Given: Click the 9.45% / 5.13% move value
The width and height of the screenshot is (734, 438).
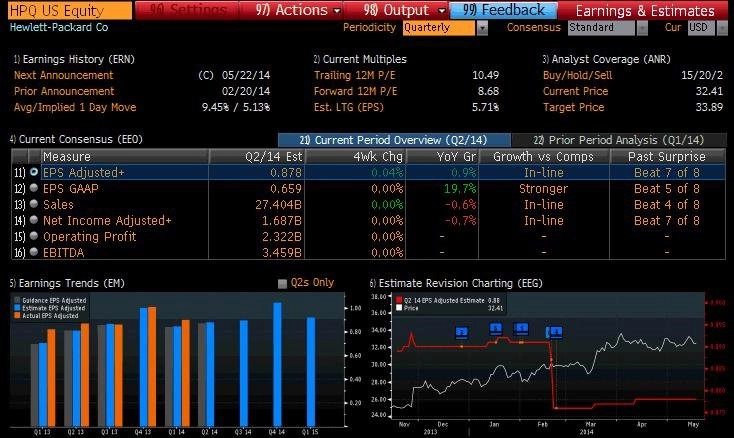Looking at the screenshot, I should [236, 107].
